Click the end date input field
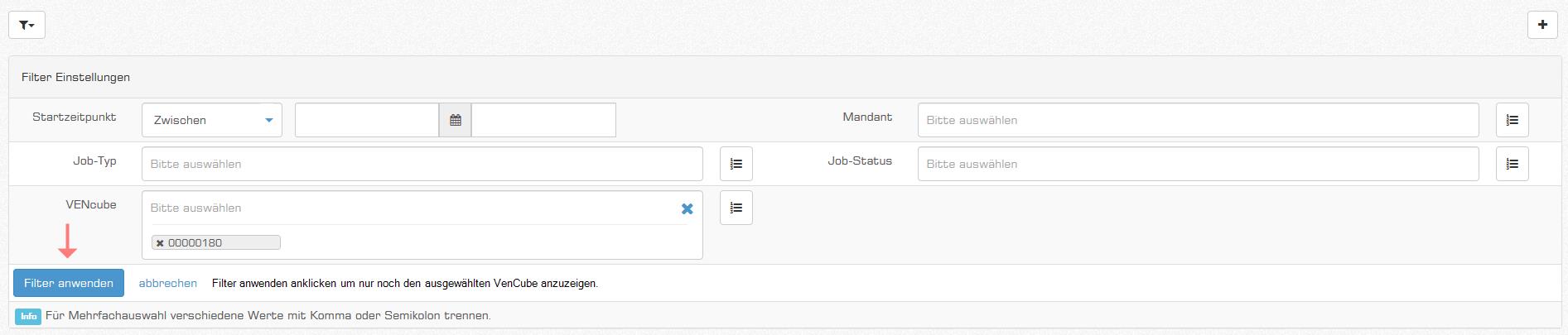The image size is (1568, 335). (543, 120)
